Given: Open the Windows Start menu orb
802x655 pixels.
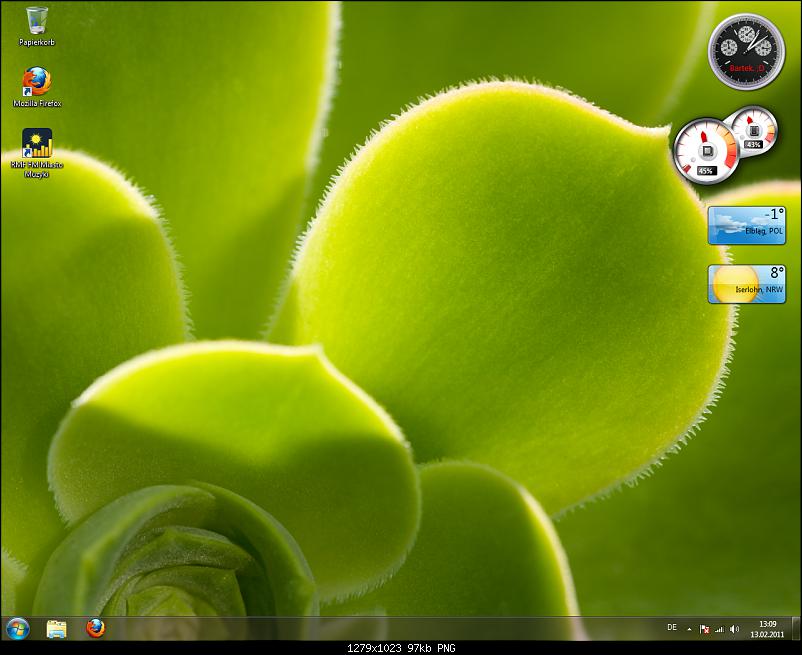Looking at the screenshot, I should click(x=18, y=628).
